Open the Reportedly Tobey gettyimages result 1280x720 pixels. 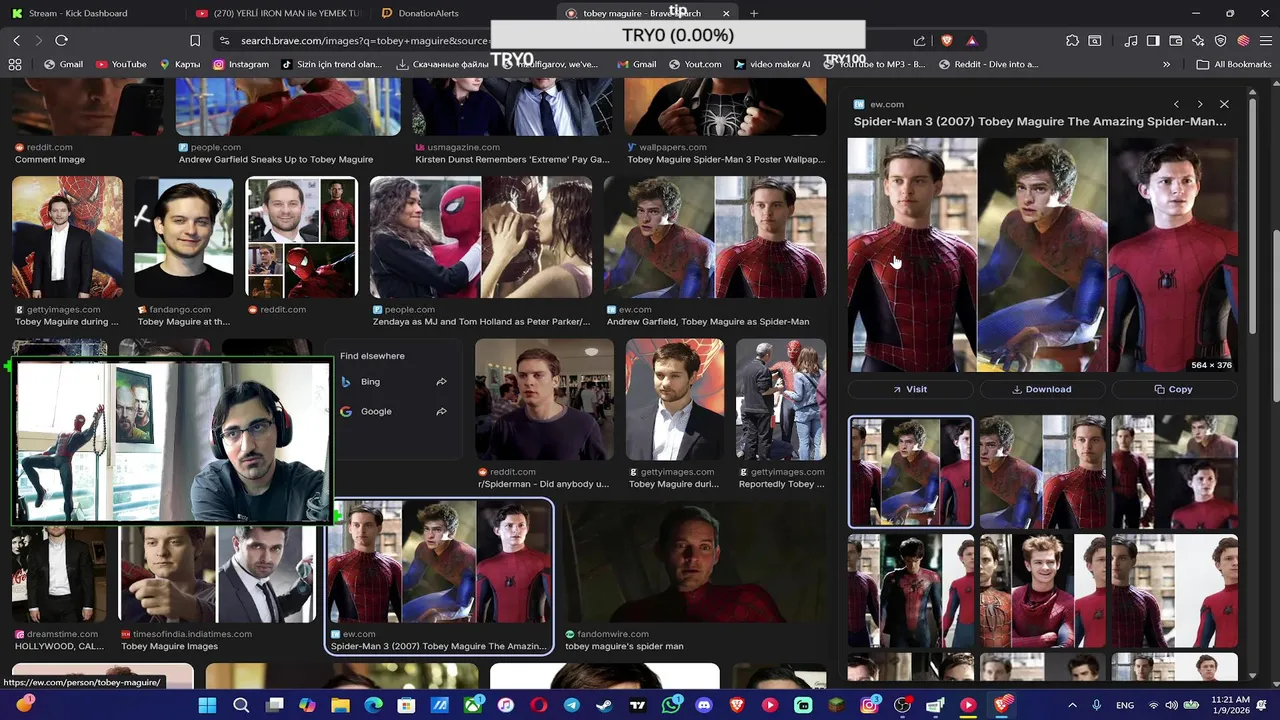(781, 399)
